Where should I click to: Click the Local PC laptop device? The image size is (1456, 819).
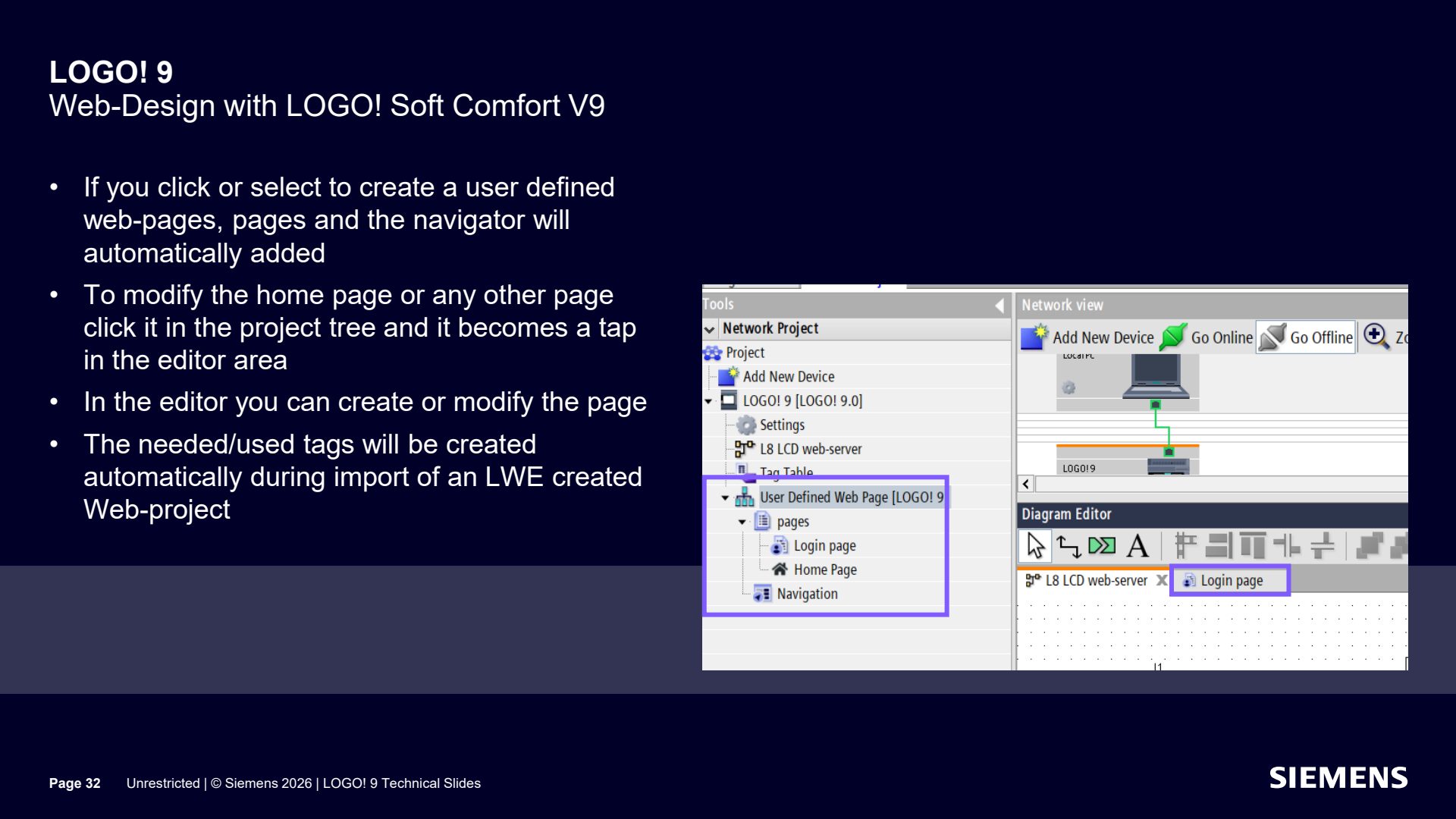[x=1156, y=376]
